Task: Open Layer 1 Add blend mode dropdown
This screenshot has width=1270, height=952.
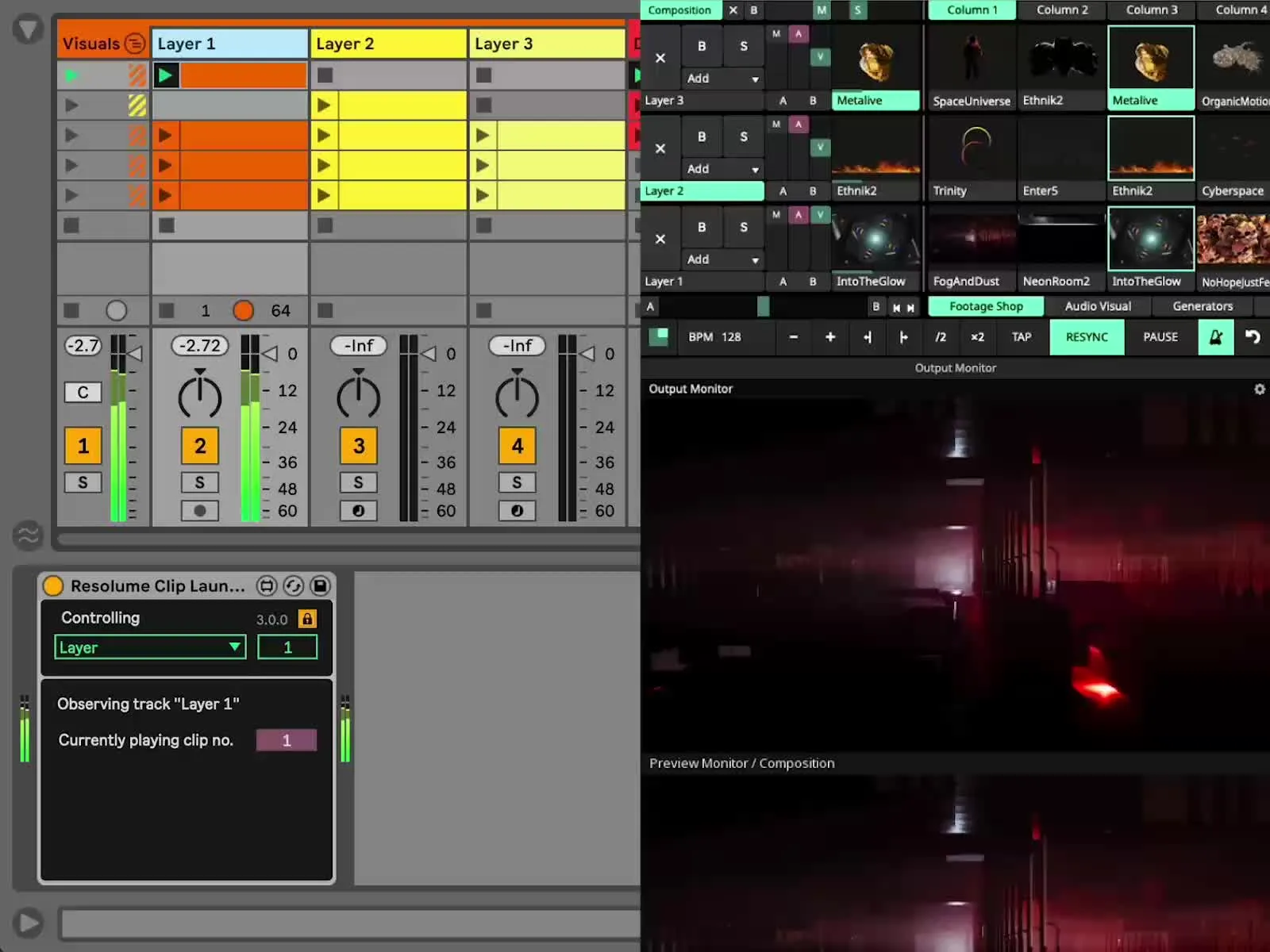Action: (722, 259)
